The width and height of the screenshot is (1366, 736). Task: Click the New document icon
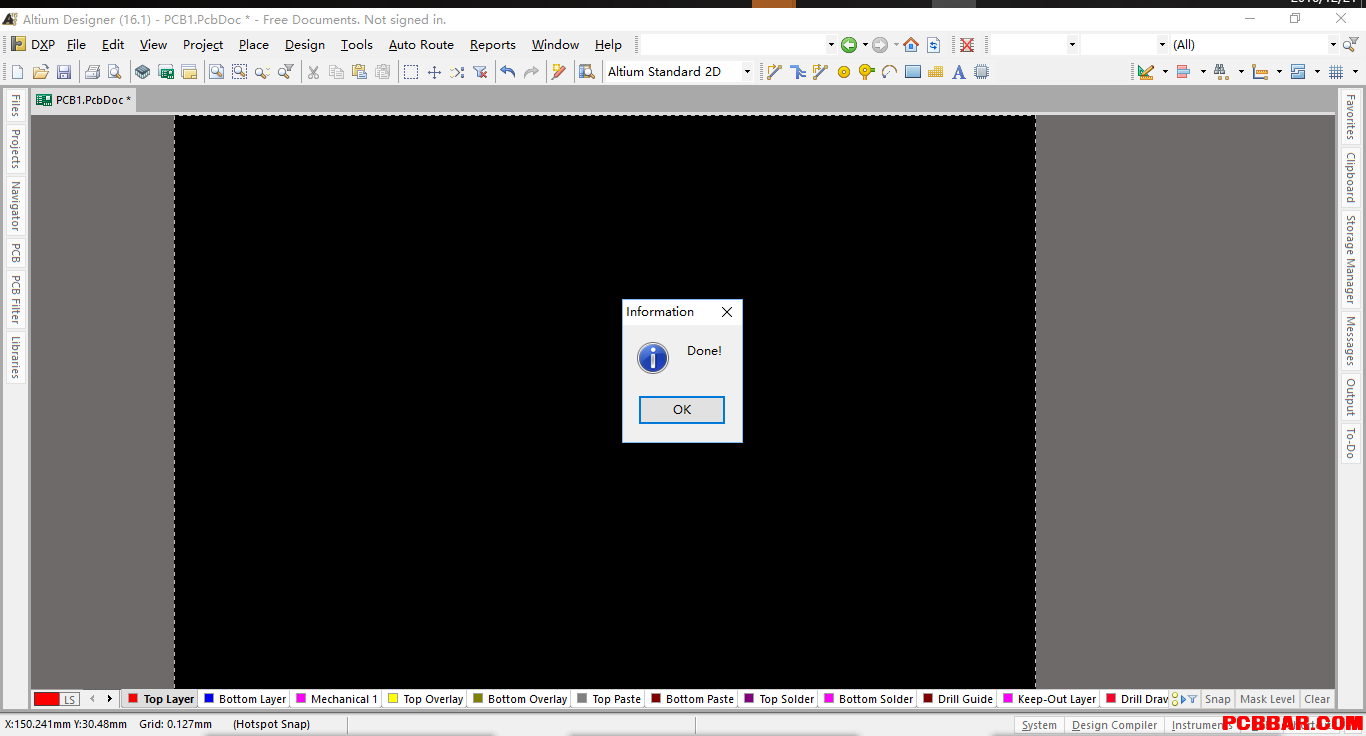(x=17, y=72)
